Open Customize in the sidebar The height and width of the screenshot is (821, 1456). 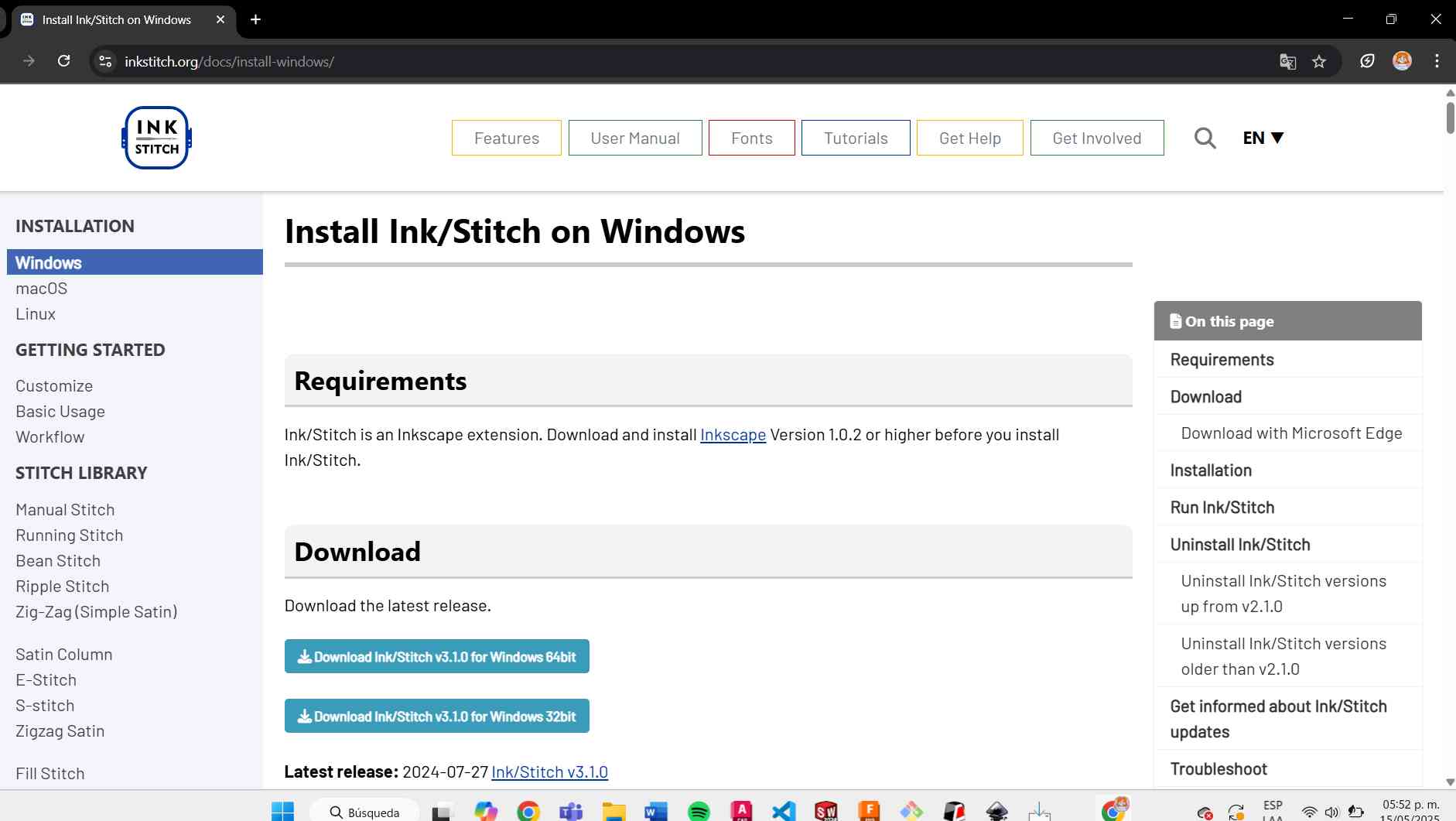(54, 386)
